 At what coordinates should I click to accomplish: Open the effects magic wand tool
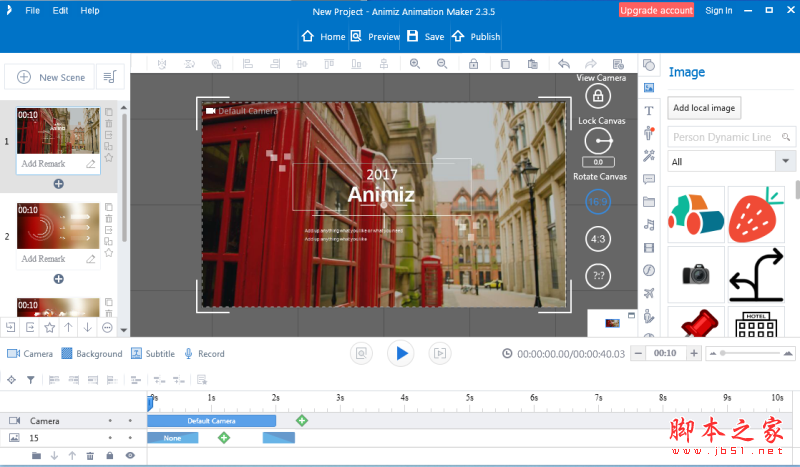(649, 156)
